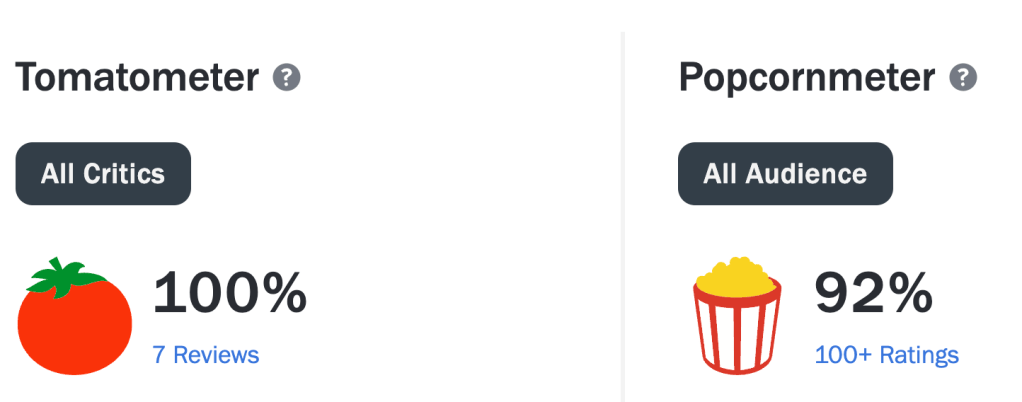Click the red tomato score icon
The height and width of the screenshot is (402, 1022).
(x=74, y=316)
